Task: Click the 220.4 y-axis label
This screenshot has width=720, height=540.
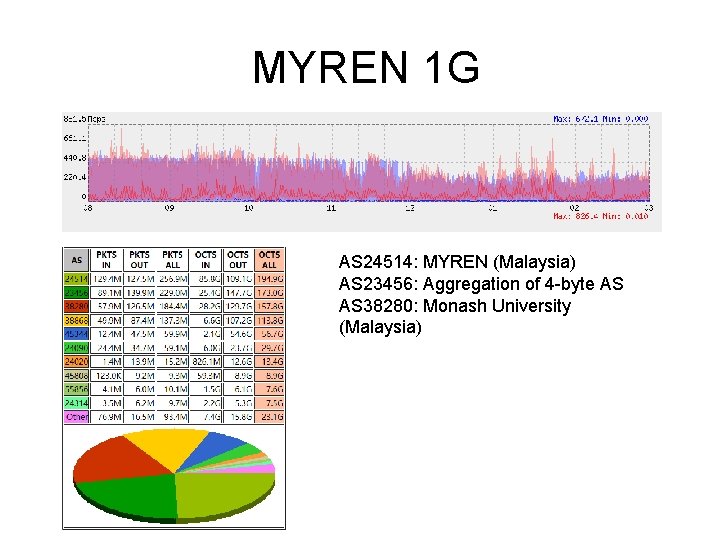Action: pyautogui.click(x=75, y=177)
